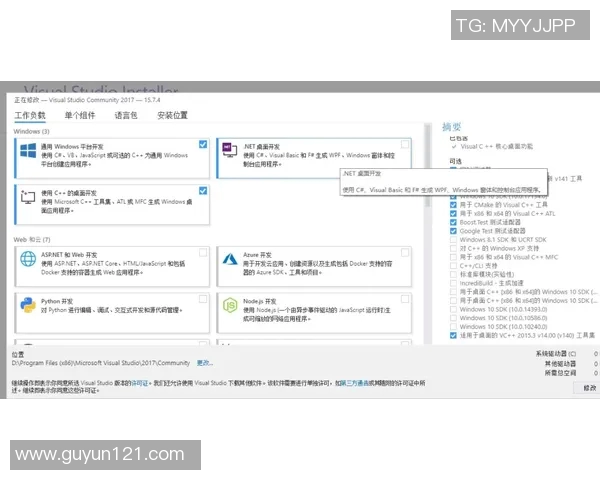The height and width of the screenshot is (480, 600).
Task: Click the 修改 button
Action: [x=589, y=388]
